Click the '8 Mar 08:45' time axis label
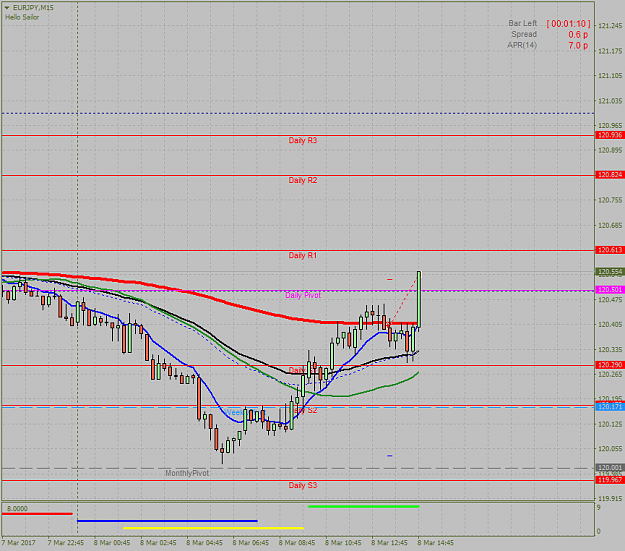The image size is (625, 551). pyautogui.click(x=297, y=543)
